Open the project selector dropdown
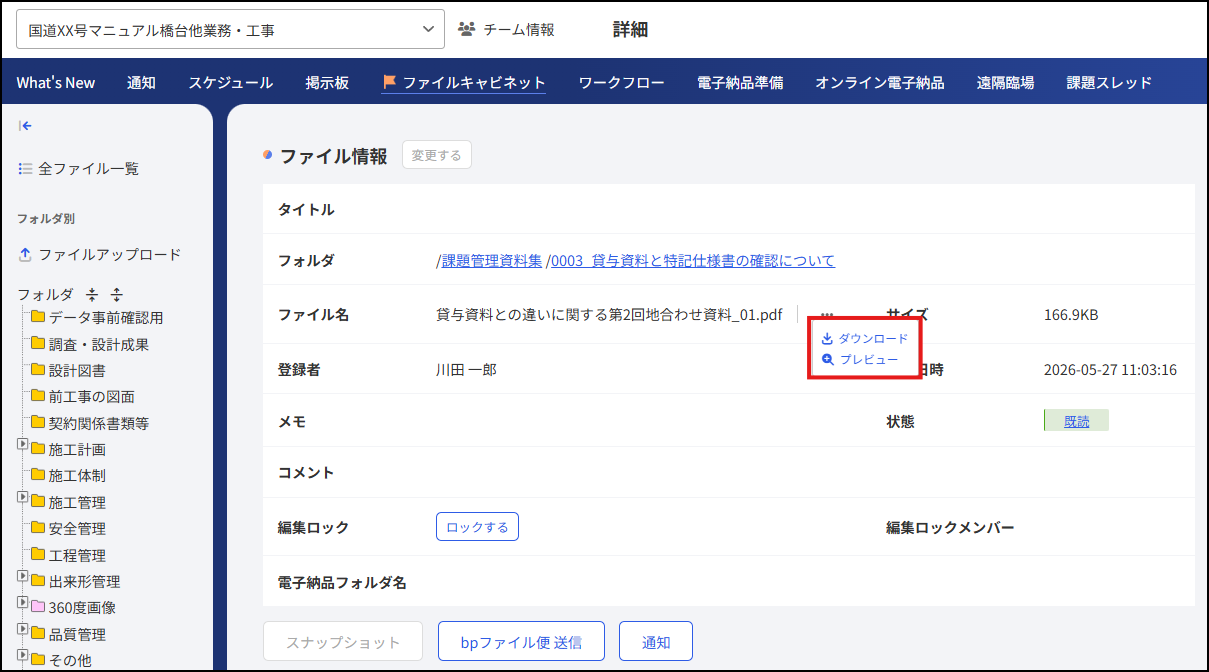The image size is (1209, 672). pos(231,30)
